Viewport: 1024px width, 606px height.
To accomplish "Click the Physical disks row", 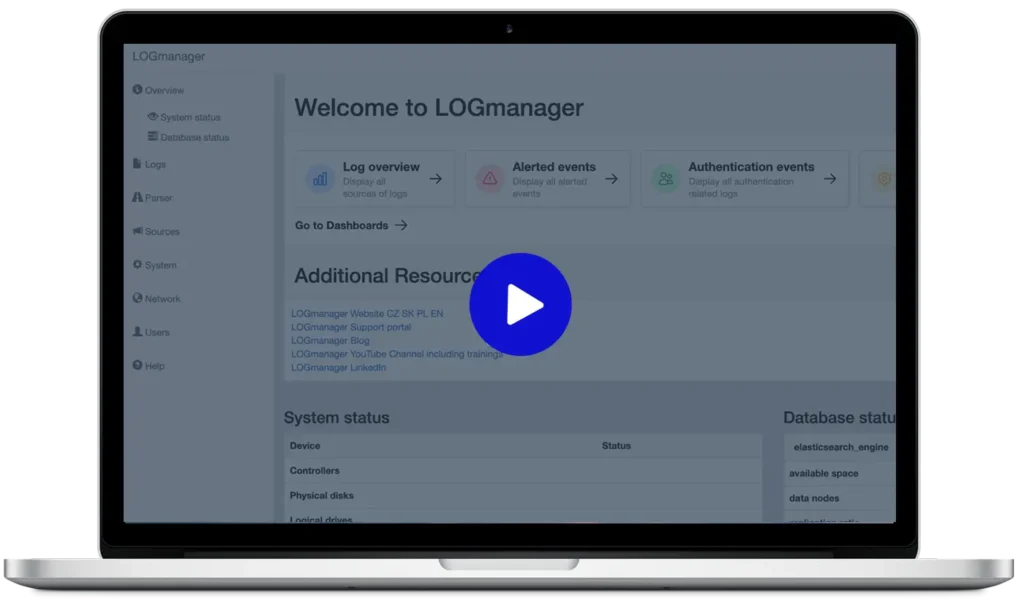I will point(523,496).
